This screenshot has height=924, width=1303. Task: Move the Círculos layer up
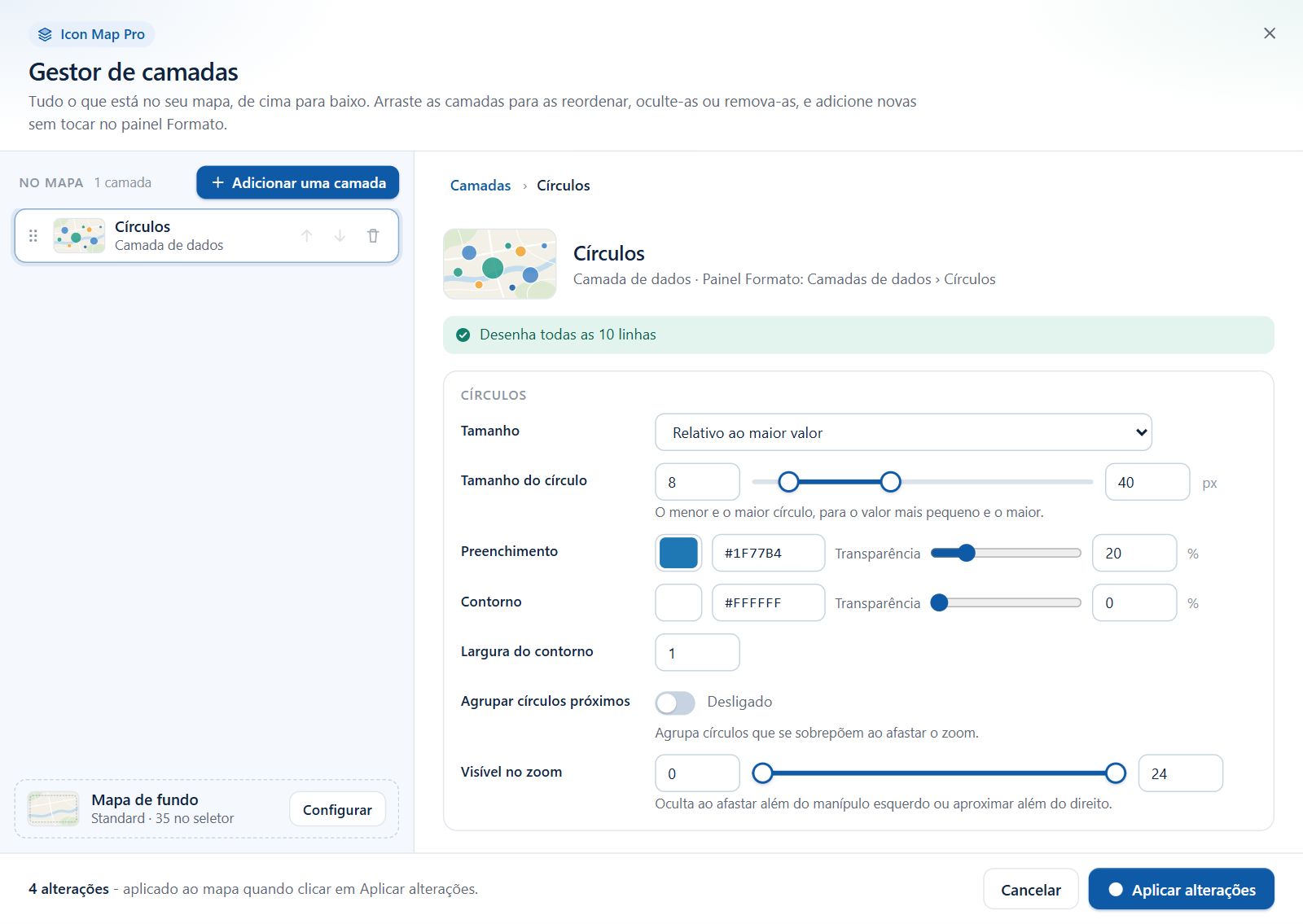307,236
